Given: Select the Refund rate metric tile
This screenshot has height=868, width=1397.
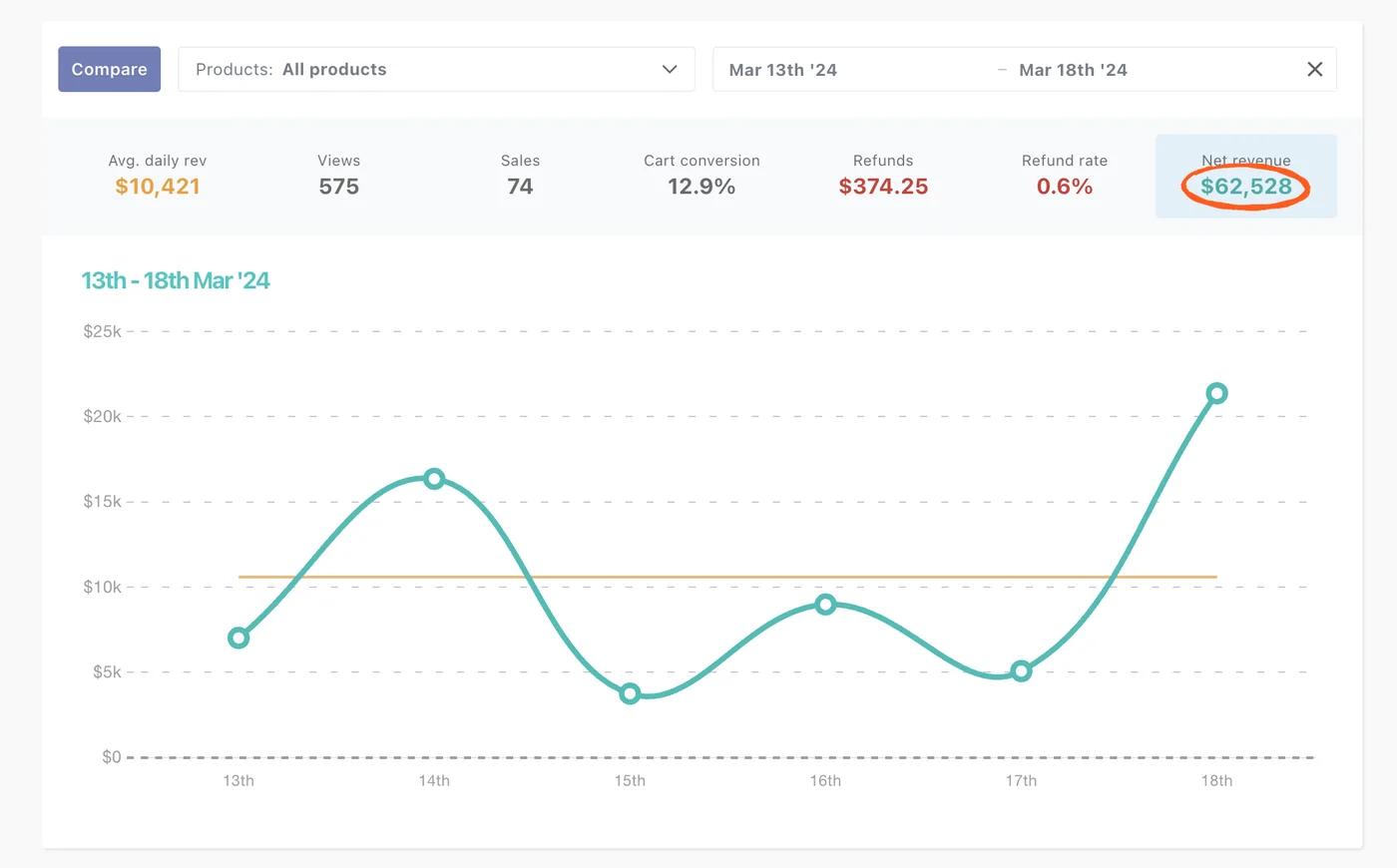Looking at the screenshot, I should coord(1065,176).
